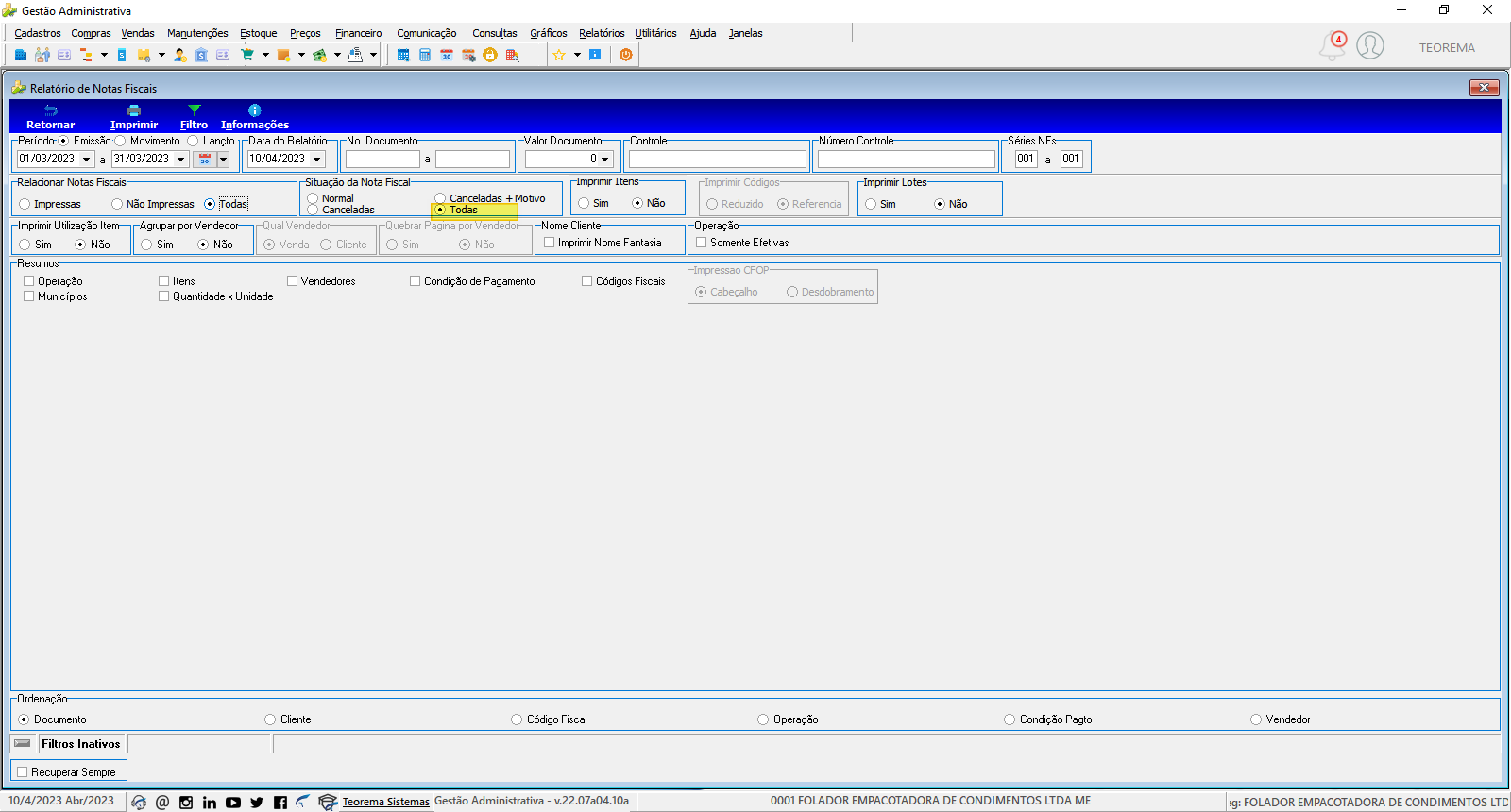Open the Teorema Sistemas link

point(385,802)
